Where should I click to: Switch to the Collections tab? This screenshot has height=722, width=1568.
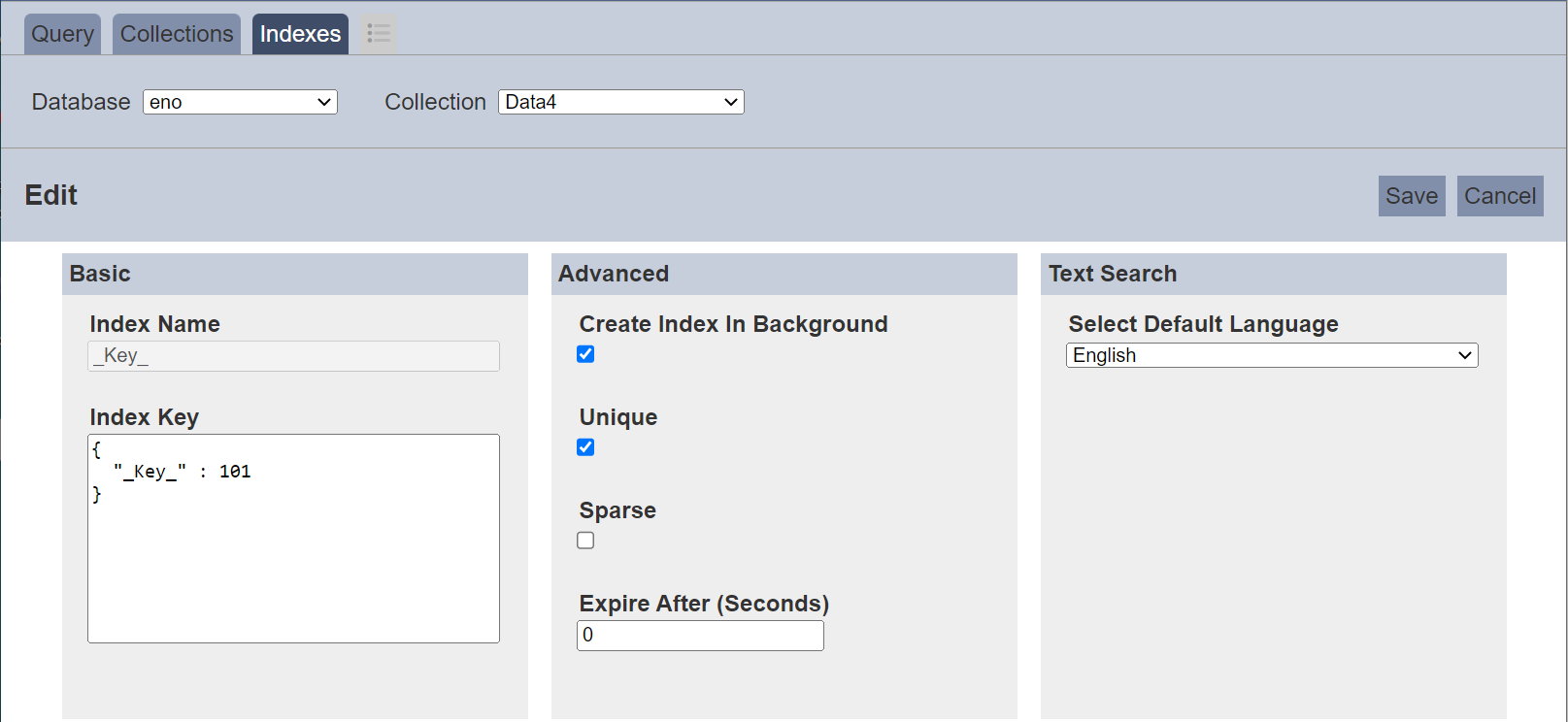177,34
